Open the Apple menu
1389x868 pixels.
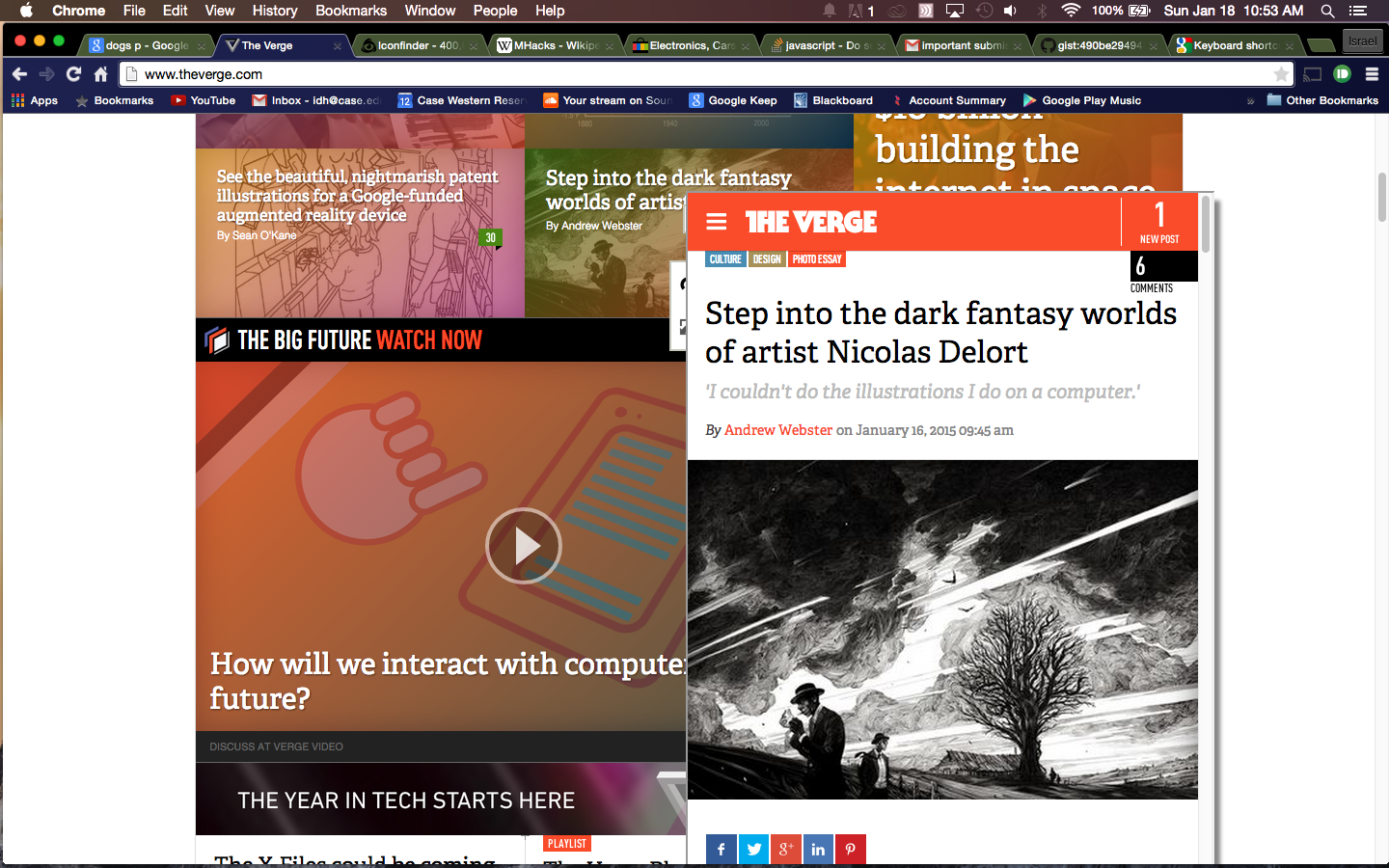tap(26, 11)
